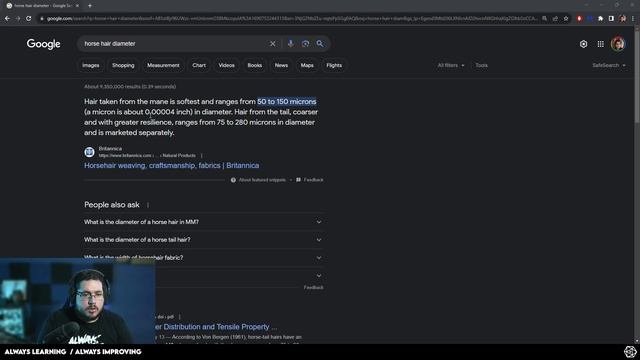Click the browser forward arrow
The image size is (640, 360).
coord(18,18)
